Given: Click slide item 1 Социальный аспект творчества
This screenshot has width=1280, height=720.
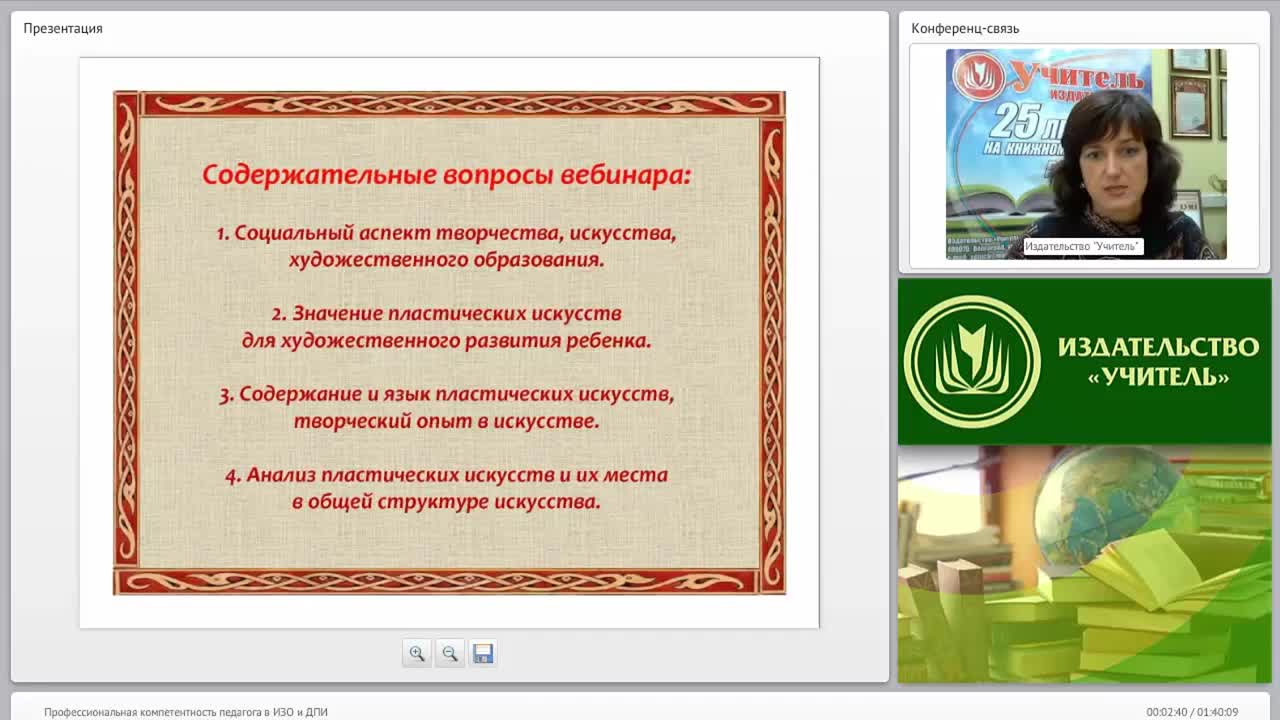Looking at the screenshot, I should (447, 246).
